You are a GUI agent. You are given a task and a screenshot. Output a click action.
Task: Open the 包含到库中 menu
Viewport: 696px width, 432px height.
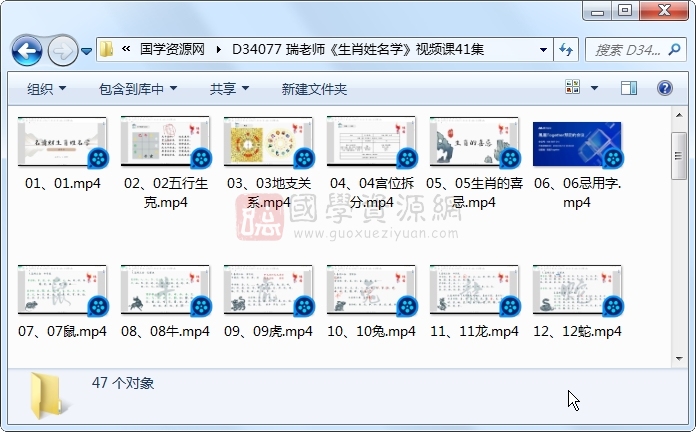138,89
